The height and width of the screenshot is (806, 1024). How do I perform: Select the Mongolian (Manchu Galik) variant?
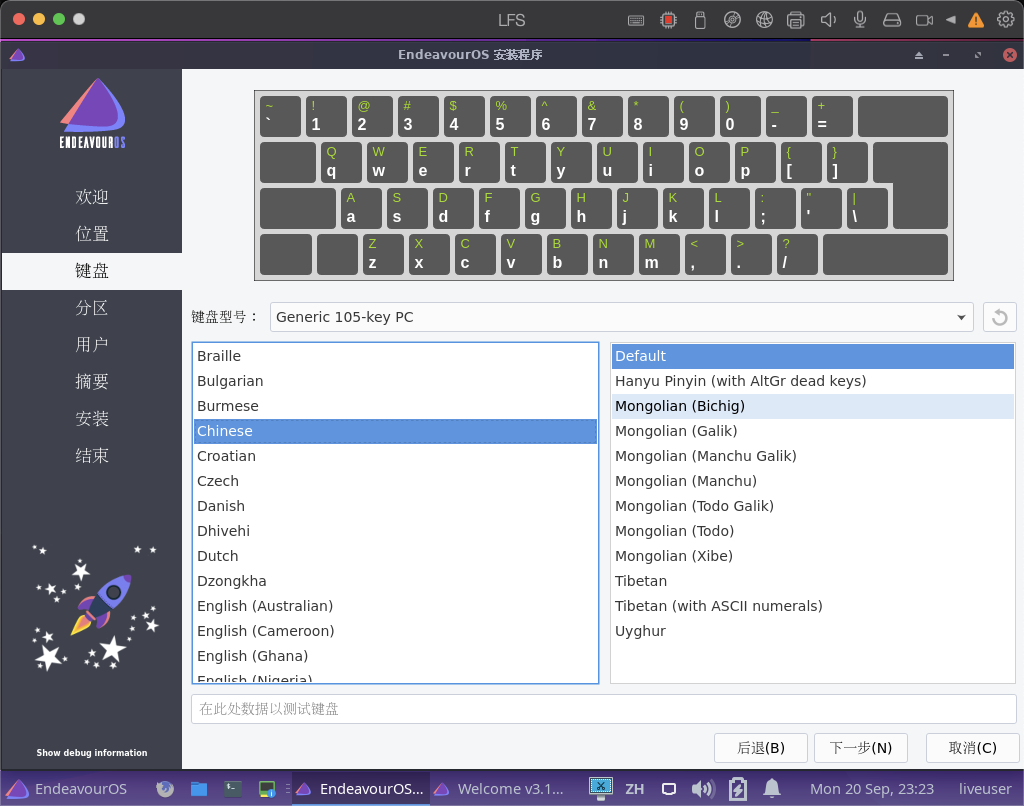pyautogui.click(x=812, y=456)
